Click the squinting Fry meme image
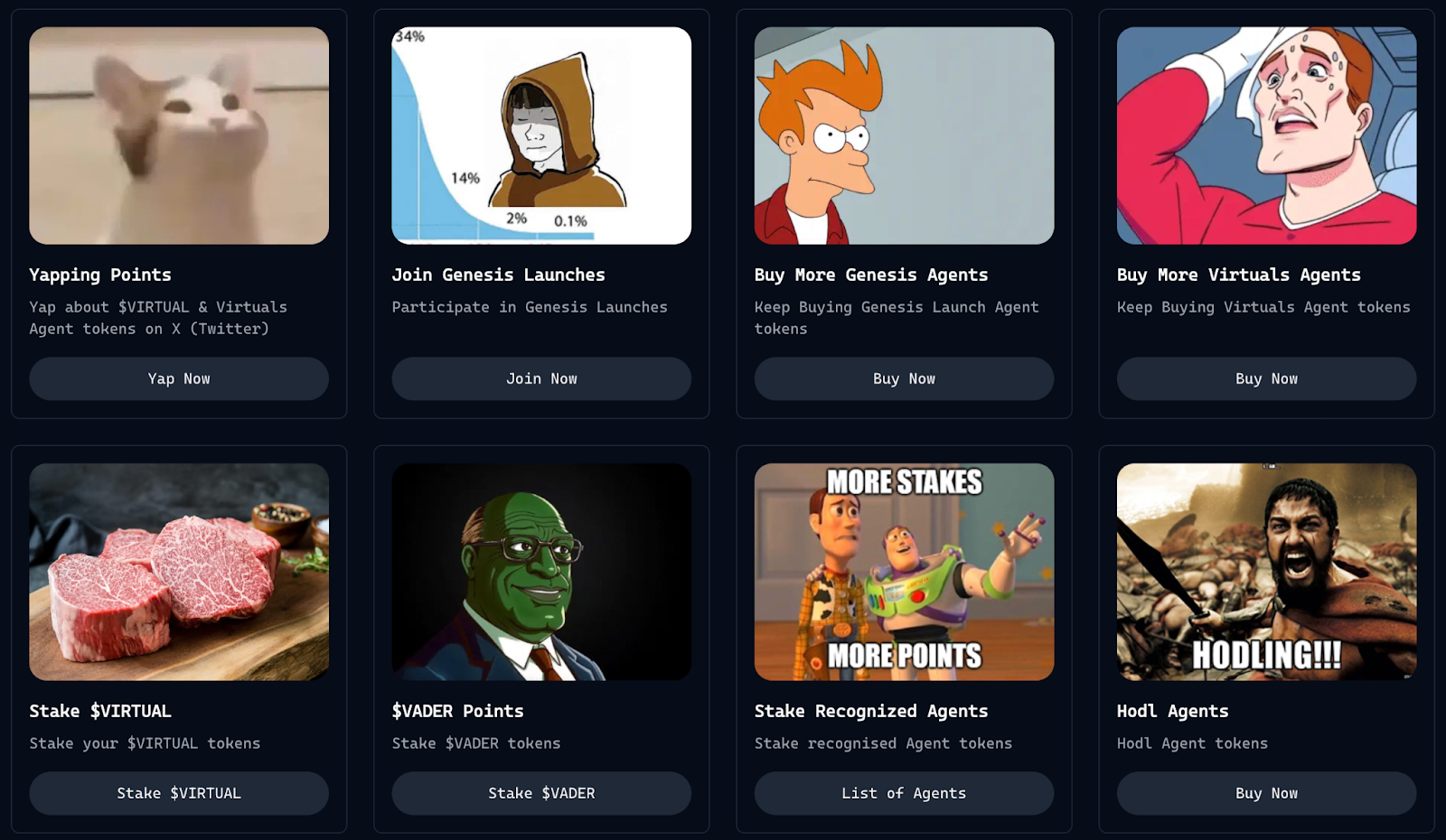1446x840 pixels. [904, 135]
